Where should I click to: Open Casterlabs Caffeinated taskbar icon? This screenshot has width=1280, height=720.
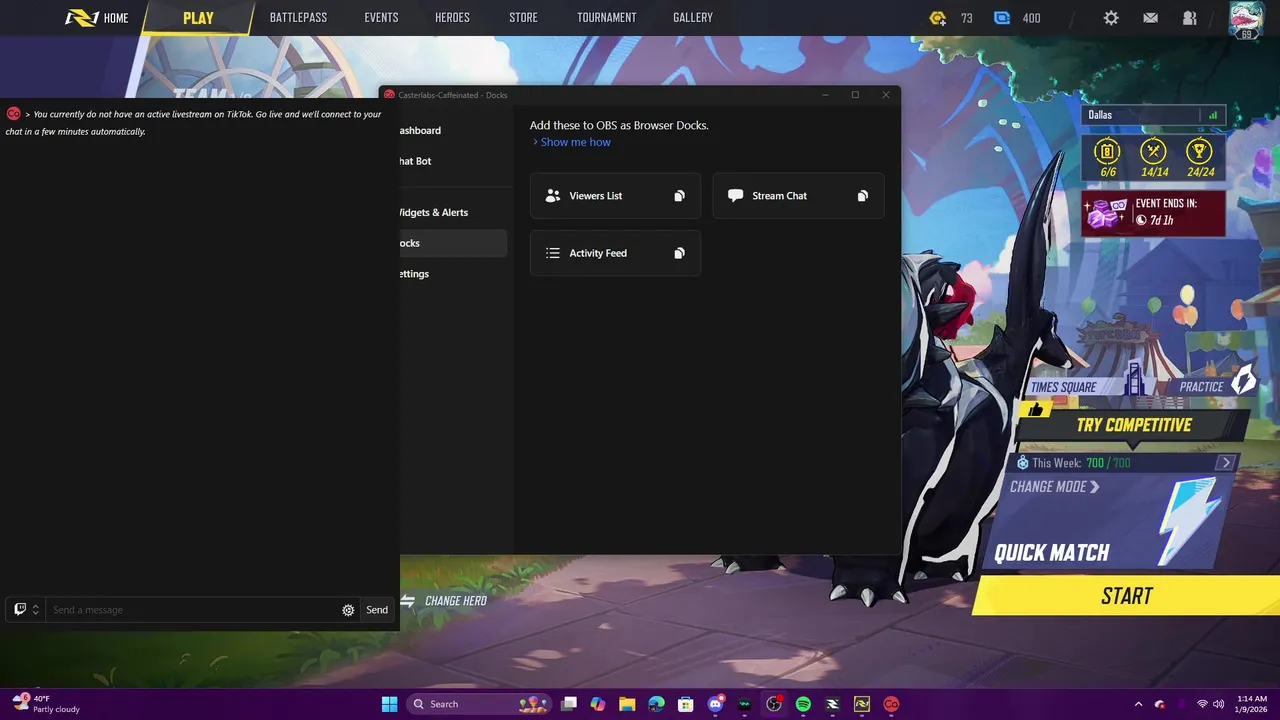click(891, 704)
